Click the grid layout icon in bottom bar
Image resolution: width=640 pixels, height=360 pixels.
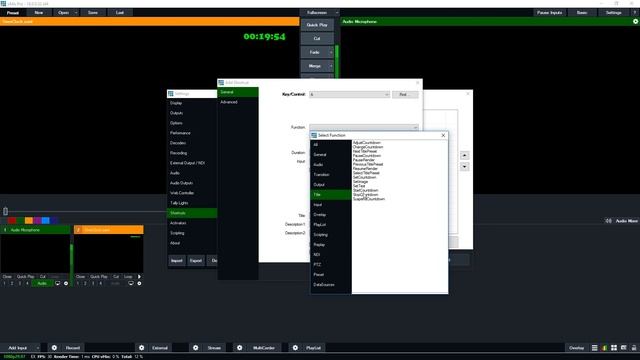[x=614, y=348]
